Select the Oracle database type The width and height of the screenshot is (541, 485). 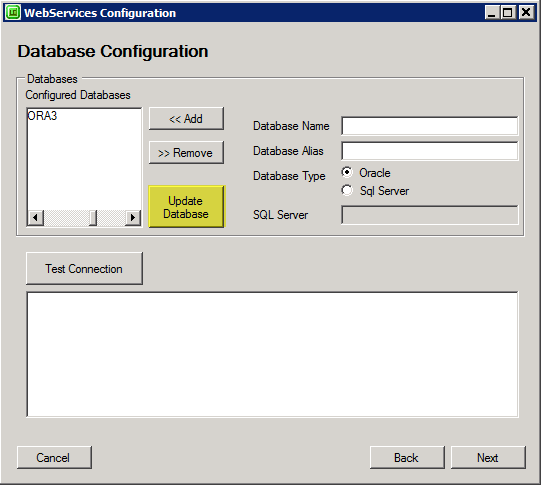click(347, 172)
